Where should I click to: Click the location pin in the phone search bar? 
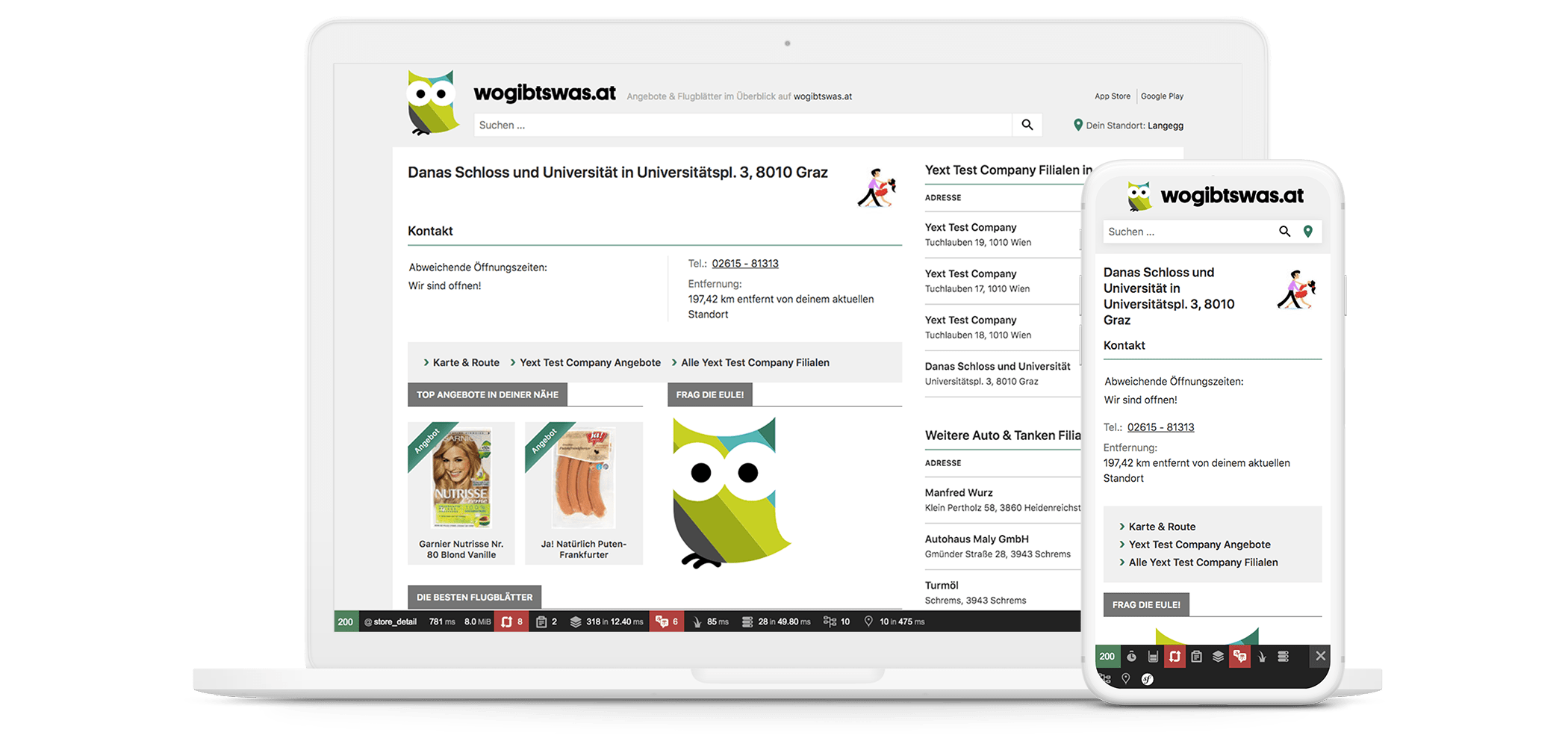1307,232
